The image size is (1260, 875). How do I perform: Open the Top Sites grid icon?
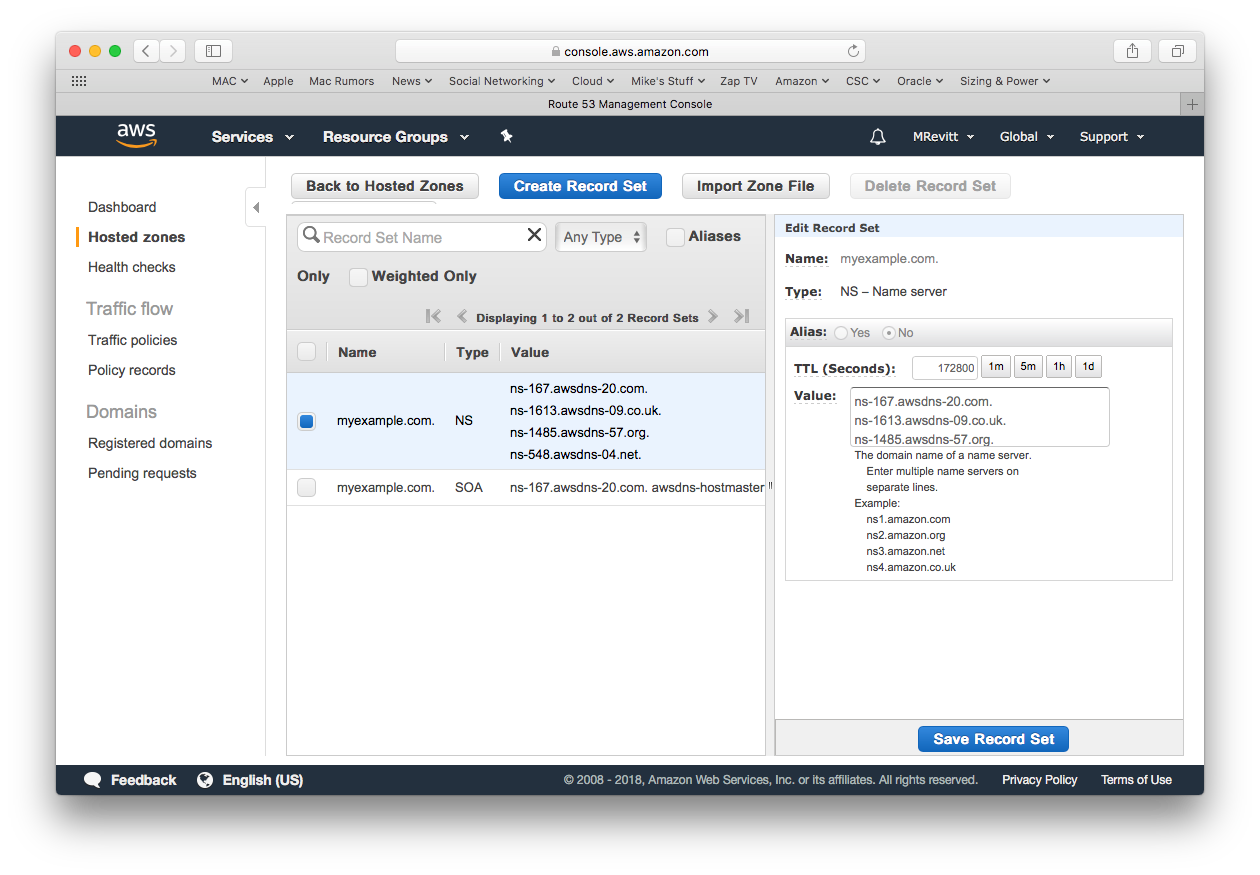tap(79, 81)
